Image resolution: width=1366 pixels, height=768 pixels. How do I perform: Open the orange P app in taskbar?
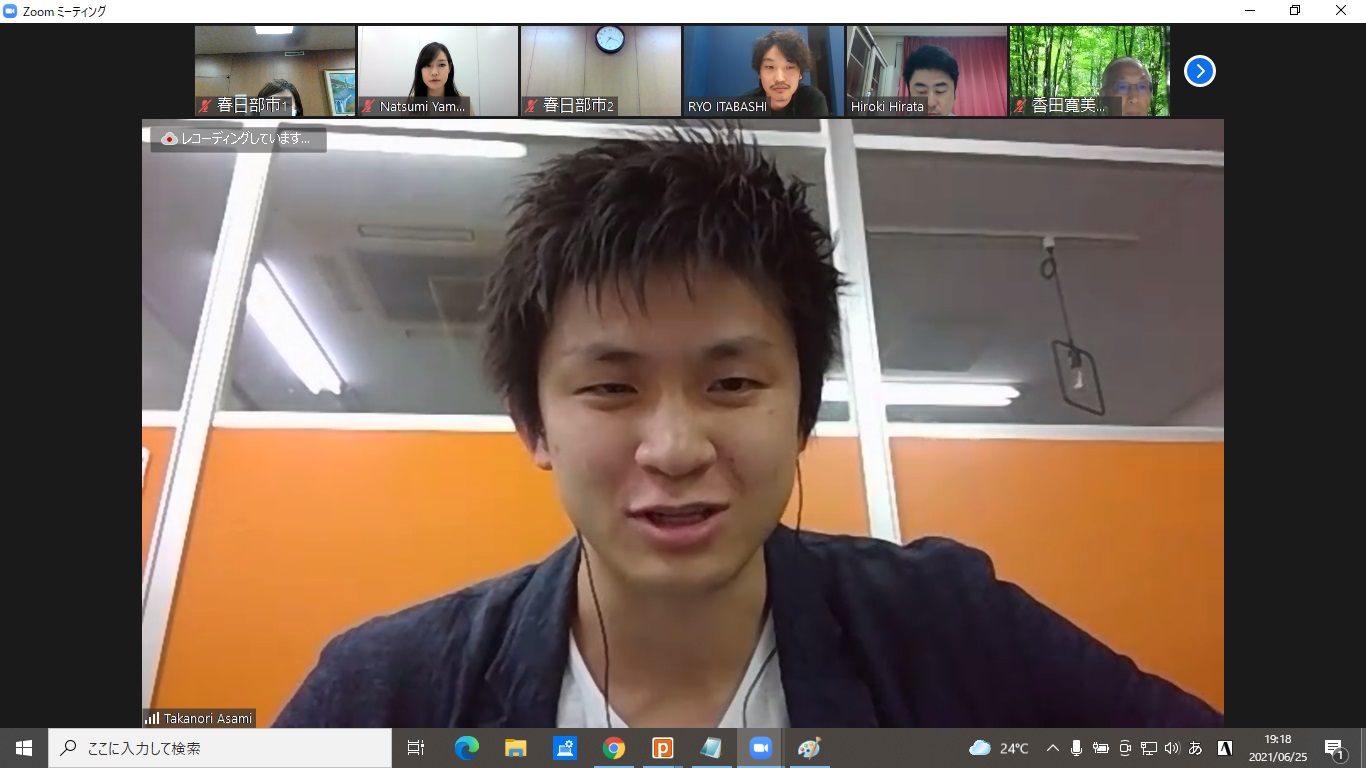pyautogui.click(x=662, y=748)
